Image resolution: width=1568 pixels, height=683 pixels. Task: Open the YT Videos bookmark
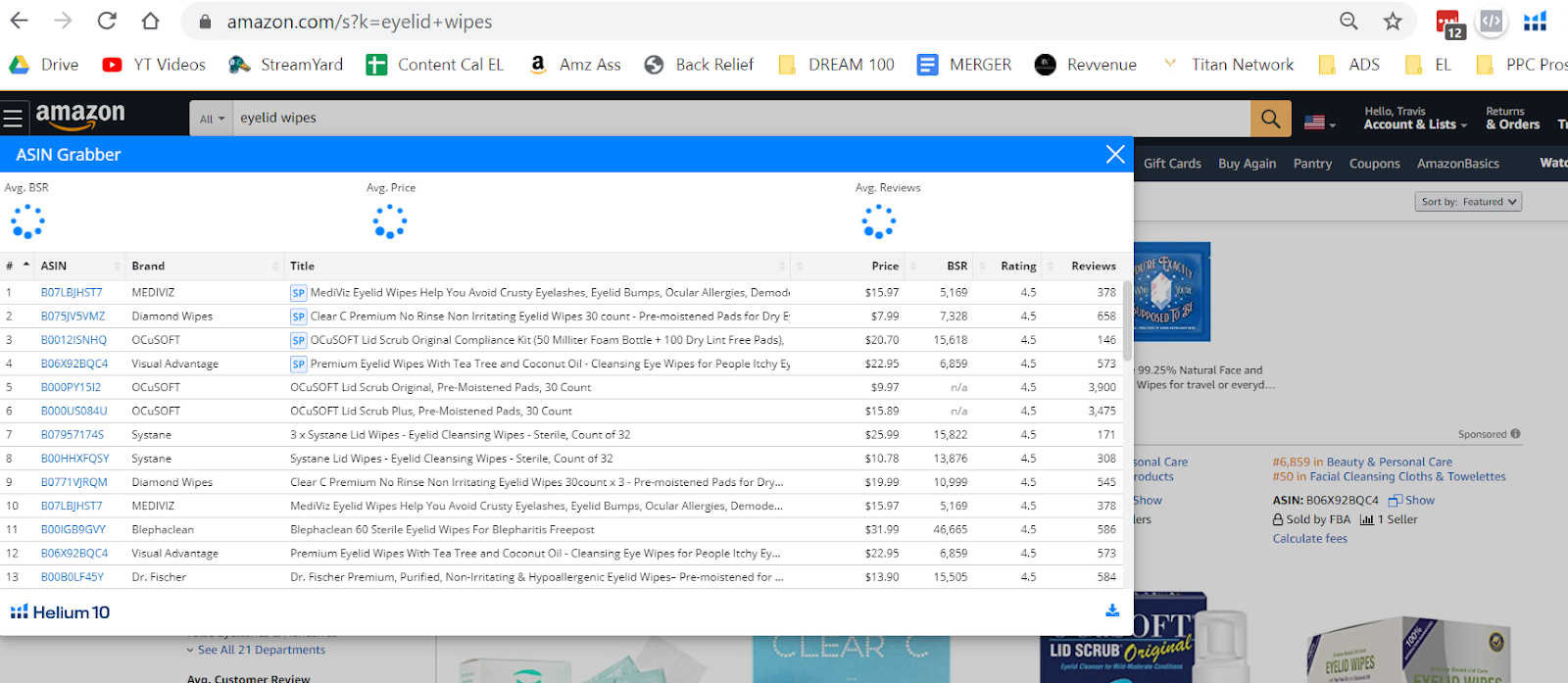(154, 65)
